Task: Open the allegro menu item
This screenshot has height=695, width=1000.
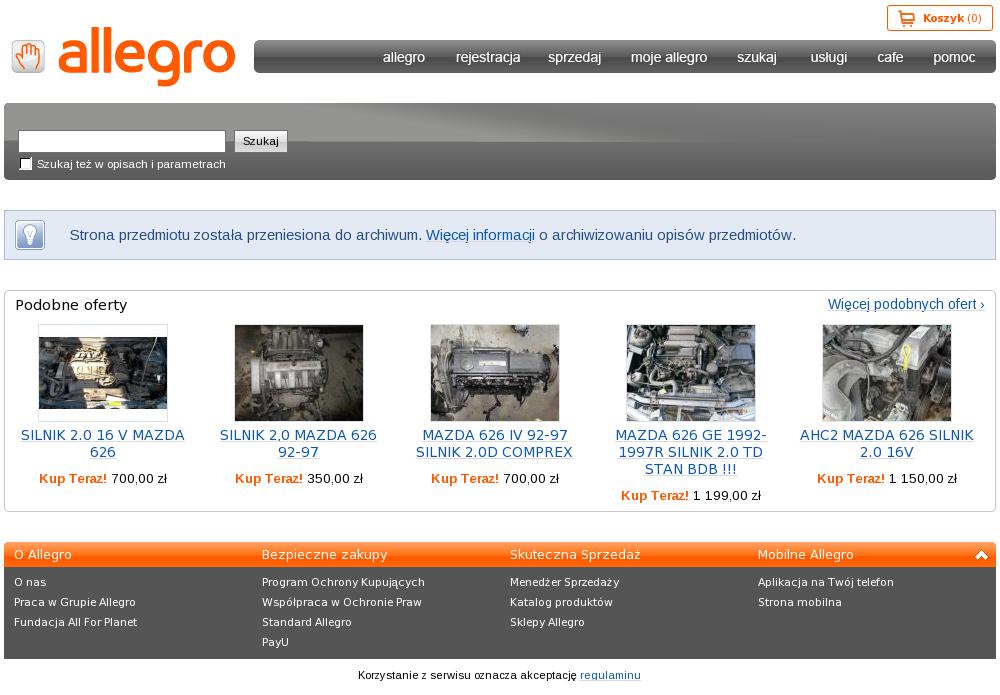Action: click(404, 57)
